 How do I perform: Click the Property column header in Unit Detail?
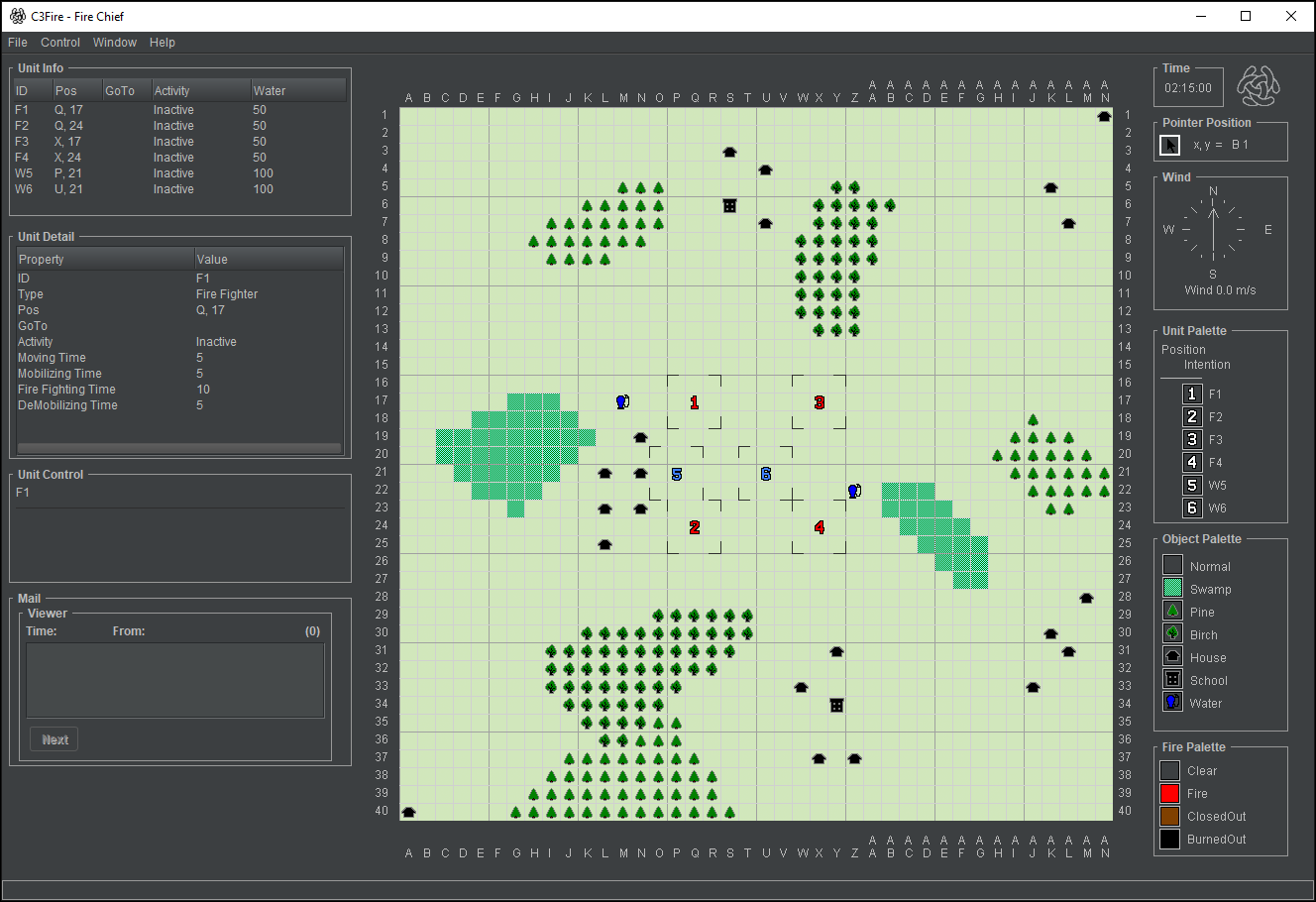105,259
